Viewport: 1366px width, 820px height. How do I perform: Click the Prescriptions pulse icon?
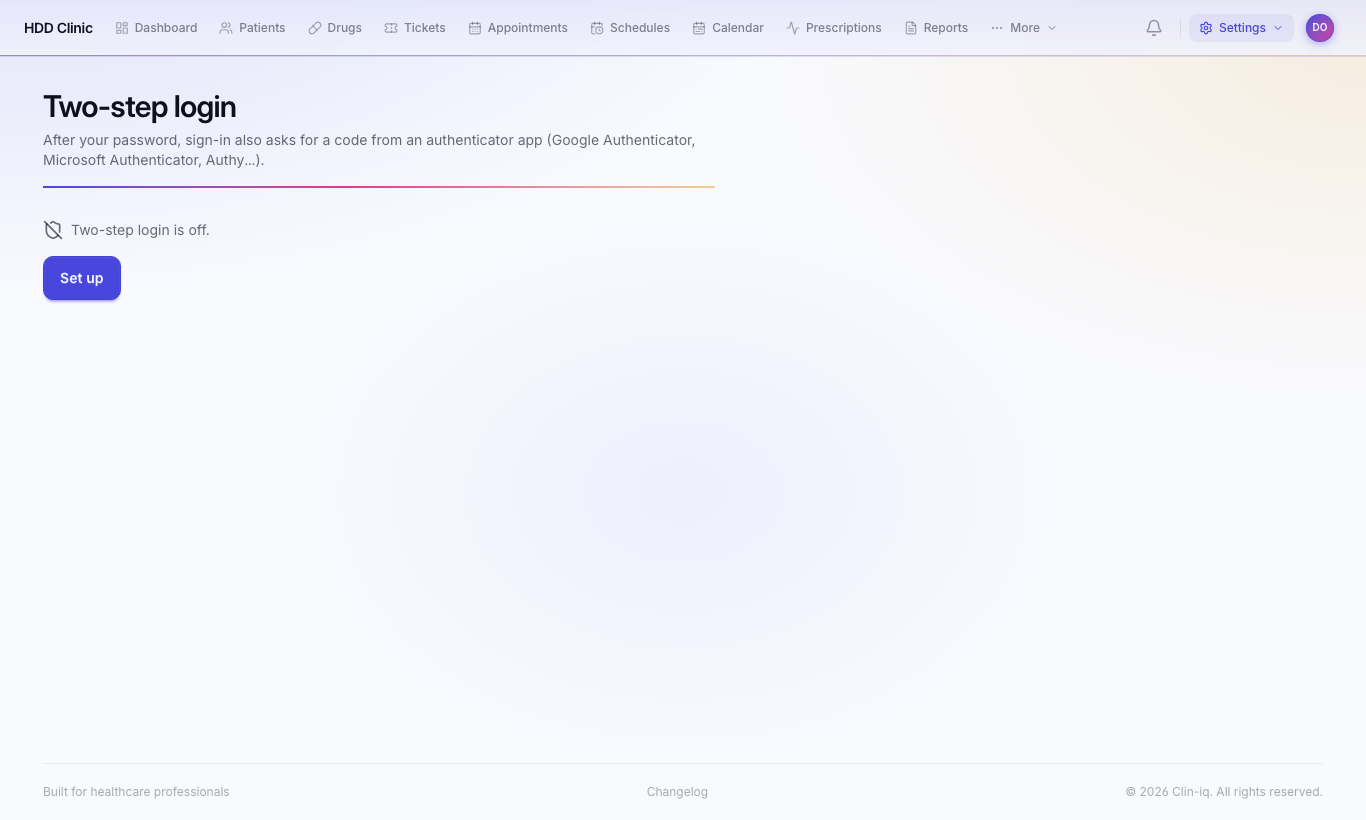[x=793, y=28]
